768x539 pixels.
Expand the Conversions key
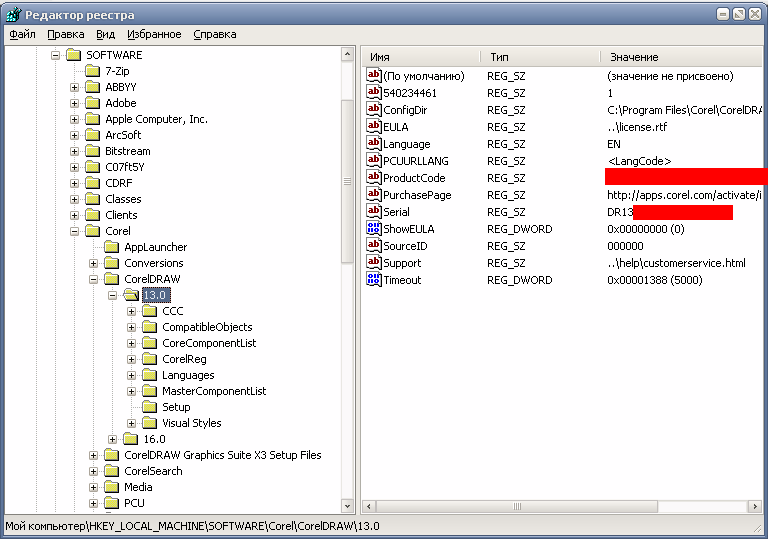(94, 264)
